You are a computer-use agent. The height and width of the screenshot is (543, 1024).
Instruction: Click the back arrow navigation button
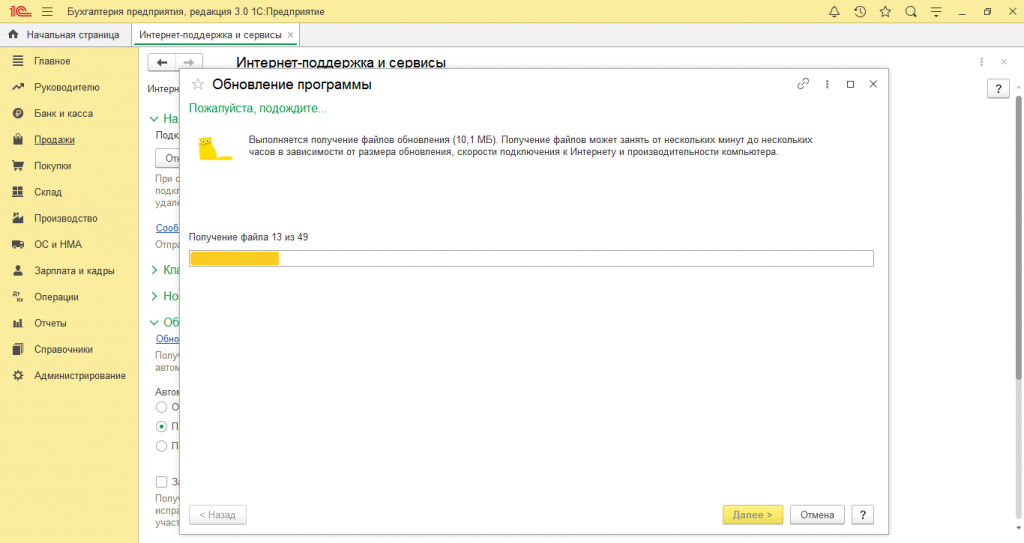tap(162, 62)
